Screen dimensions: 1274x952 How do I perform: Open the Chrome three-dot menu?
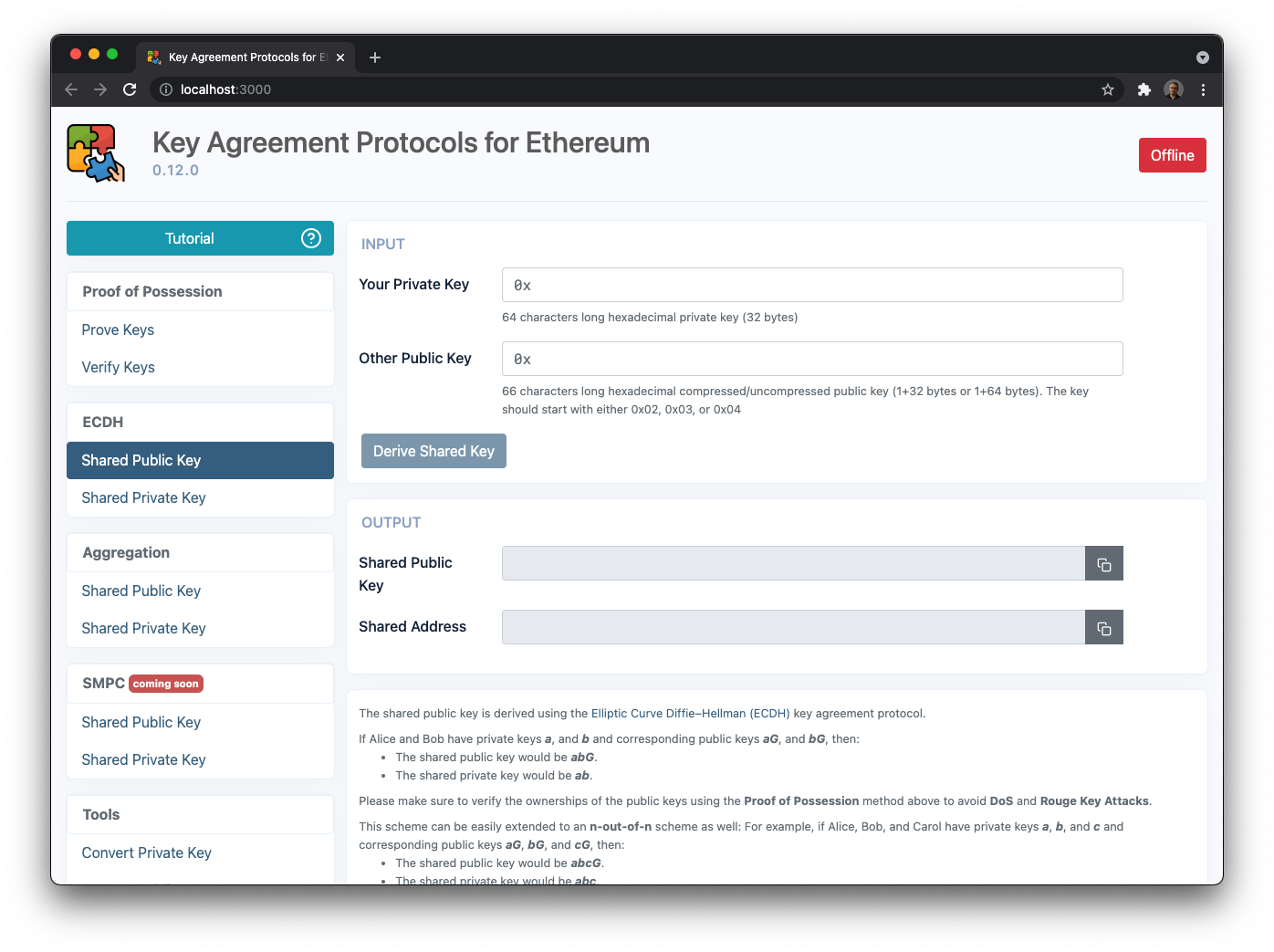pos(1203,89)
